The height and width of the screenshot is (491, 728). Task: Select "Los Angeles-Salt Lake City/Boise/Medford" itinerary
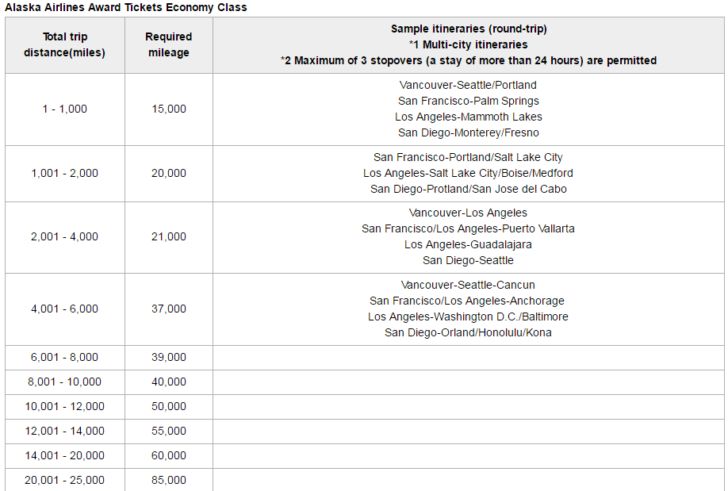[x=468, y=173]
